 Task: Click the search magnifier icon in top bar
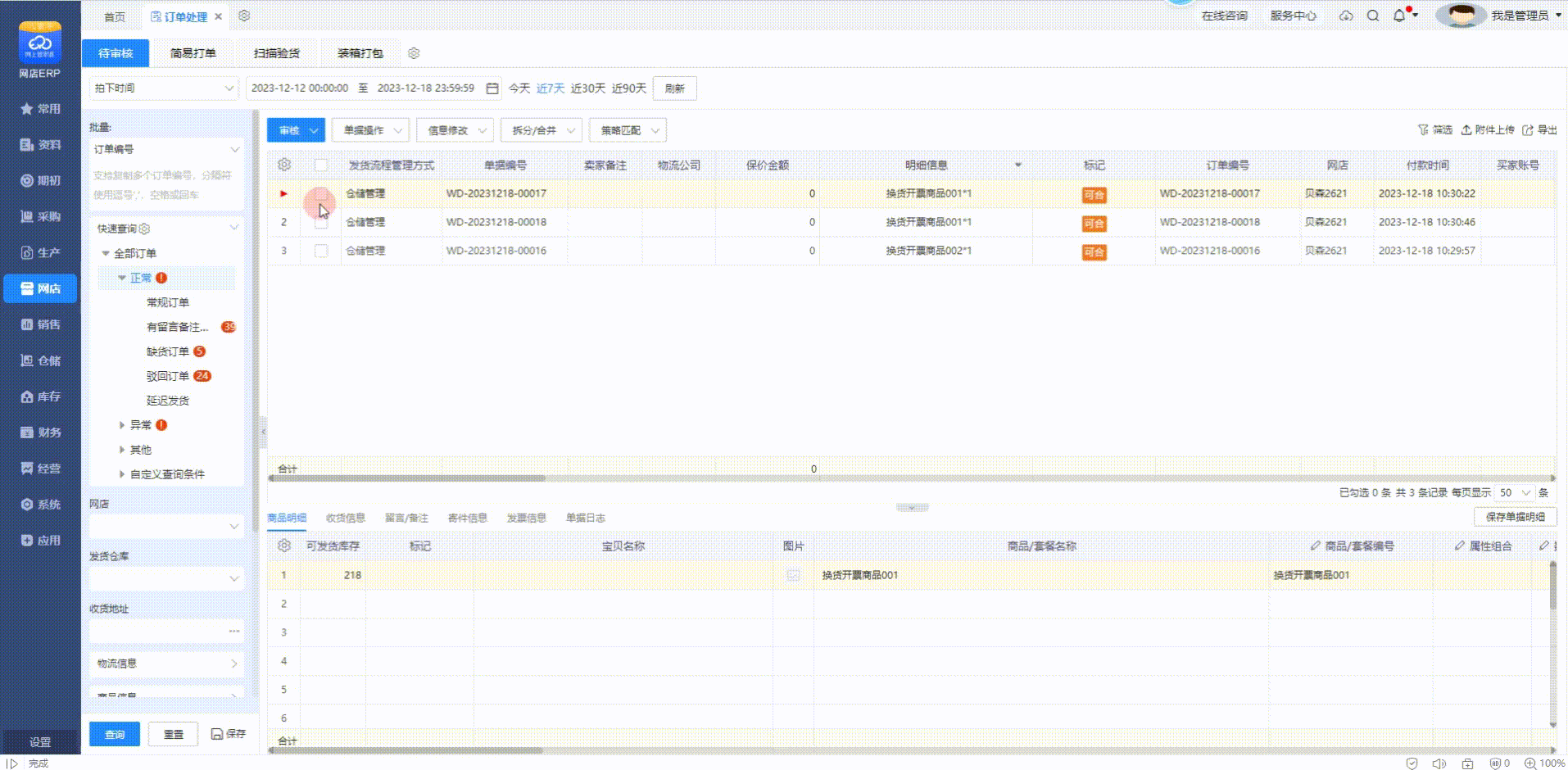click(1373, 16)
